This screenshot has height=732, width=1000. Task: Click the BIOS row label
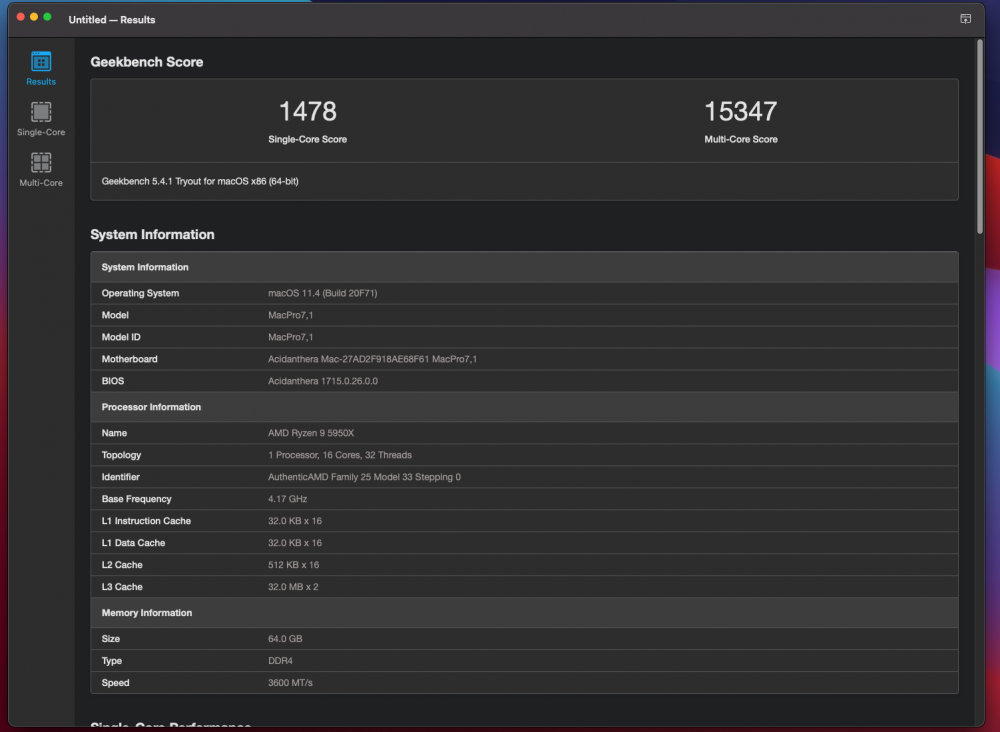point(113,381)
